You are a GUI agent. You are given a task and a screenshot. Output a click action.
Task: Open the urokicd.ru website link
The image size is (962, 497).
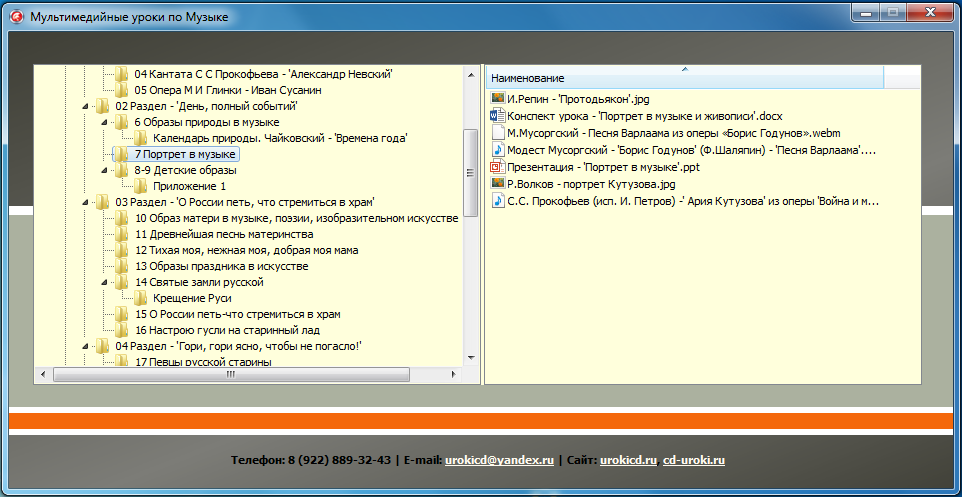[x=629, y=460]
